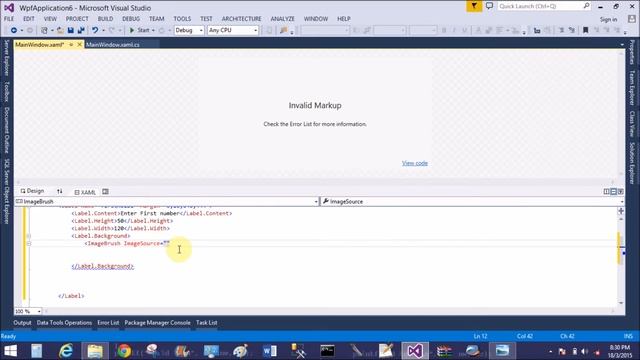640x360 pixels.
Task: Open Microsoft Word from the taskbar
Action: point(269,351)
